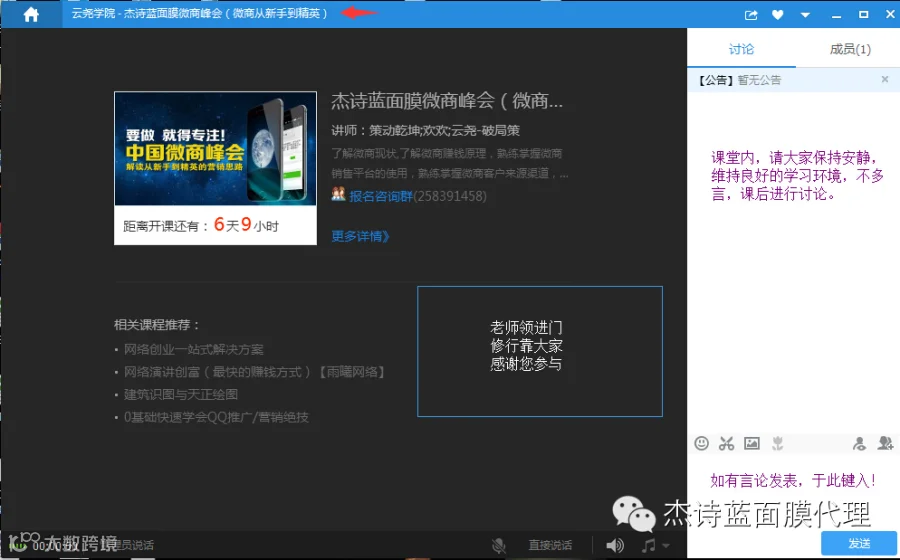Click the 暂无公告 announcement text

click(x=759, y=80)
